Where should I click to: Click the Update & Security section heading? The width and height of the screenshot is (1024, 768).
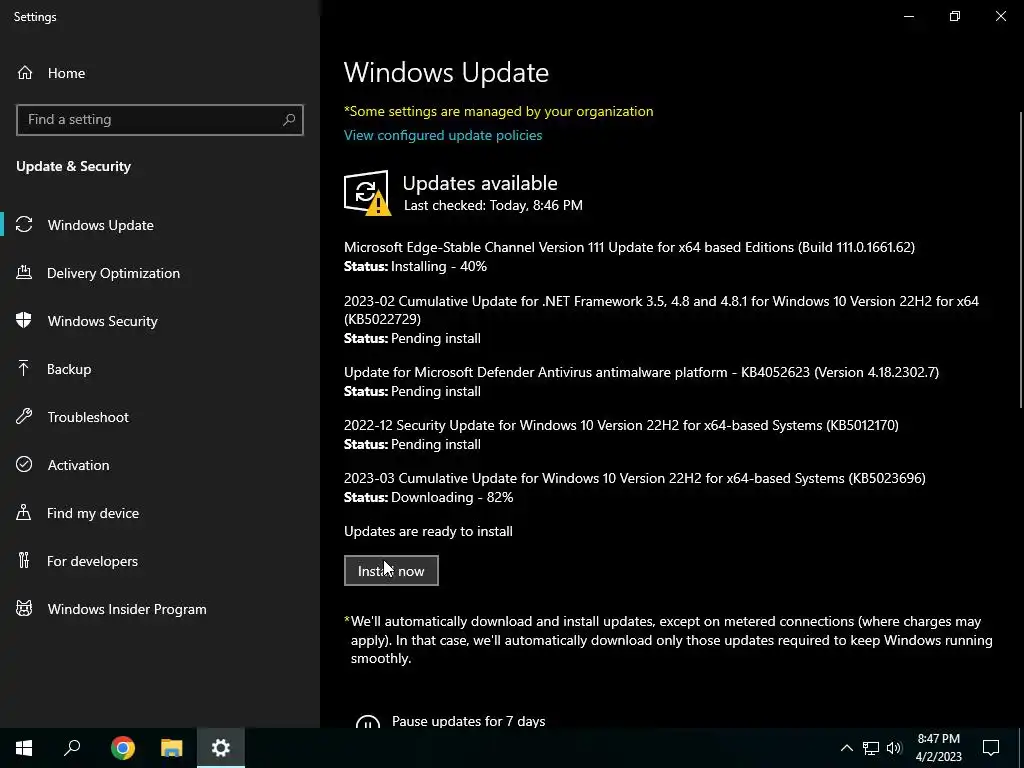(x=74, y=166)
